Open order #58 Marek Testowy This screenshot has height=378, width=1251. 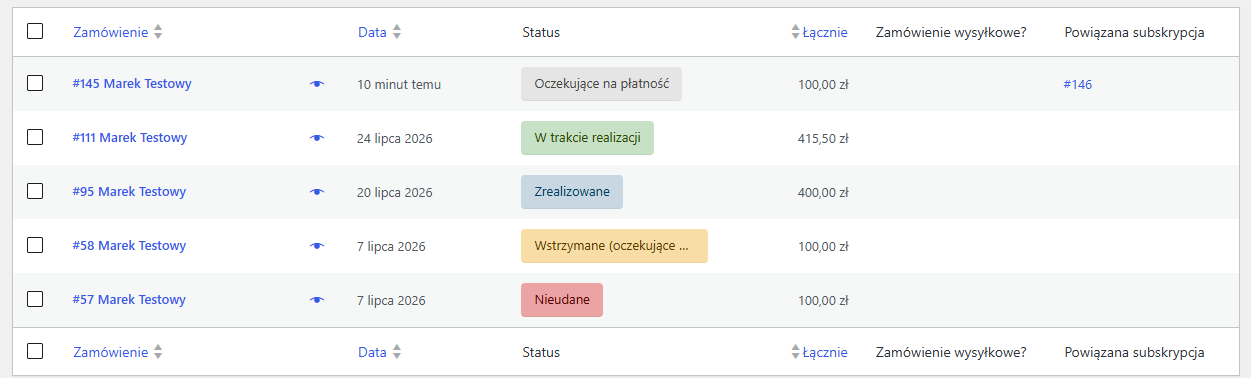pos(129,246)
